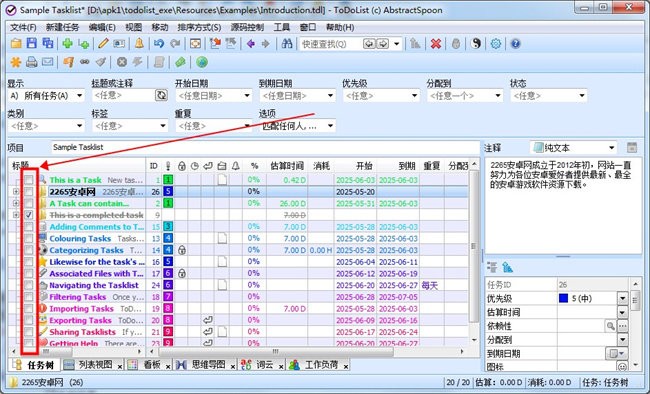The height and width of the screenshot is (394, 650).
Task: Click the comments panel layout icon beside 纯文本
Action: click(632, 147)
